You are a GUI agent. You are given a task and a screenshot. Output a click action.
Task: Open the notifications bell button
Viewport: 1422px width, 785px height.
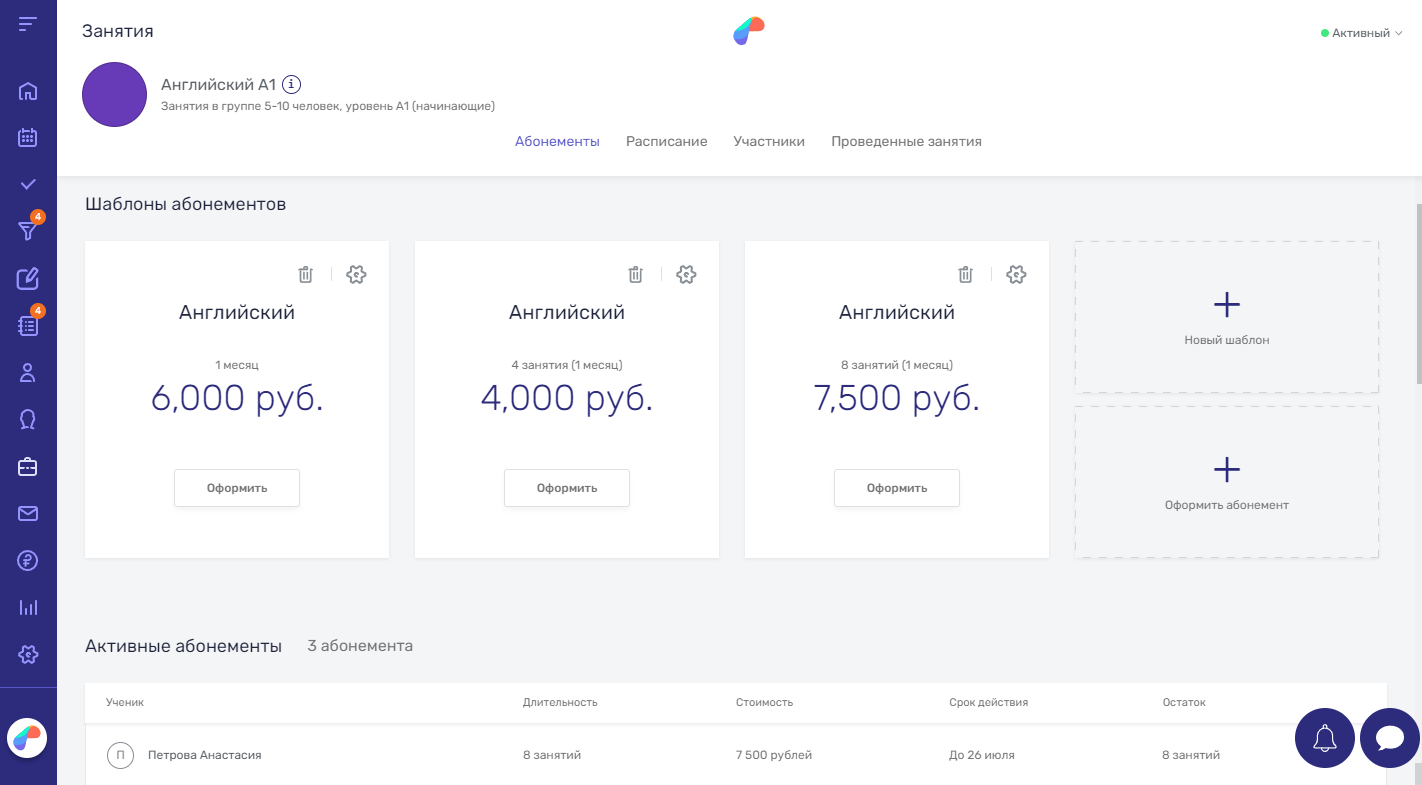1325,738
